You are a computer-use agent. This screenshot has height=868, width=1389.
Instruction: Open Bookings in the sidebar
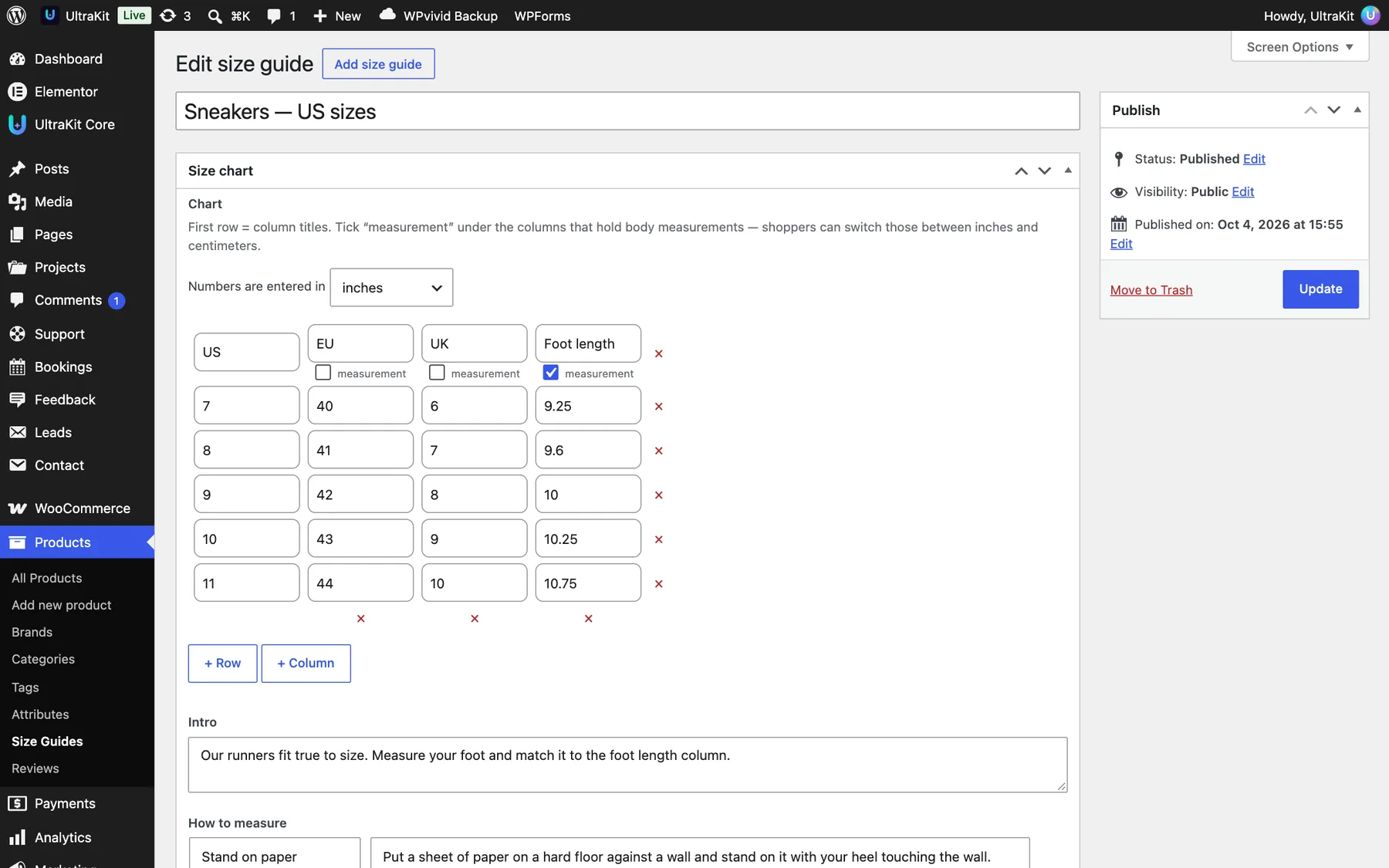click(77, 367)
